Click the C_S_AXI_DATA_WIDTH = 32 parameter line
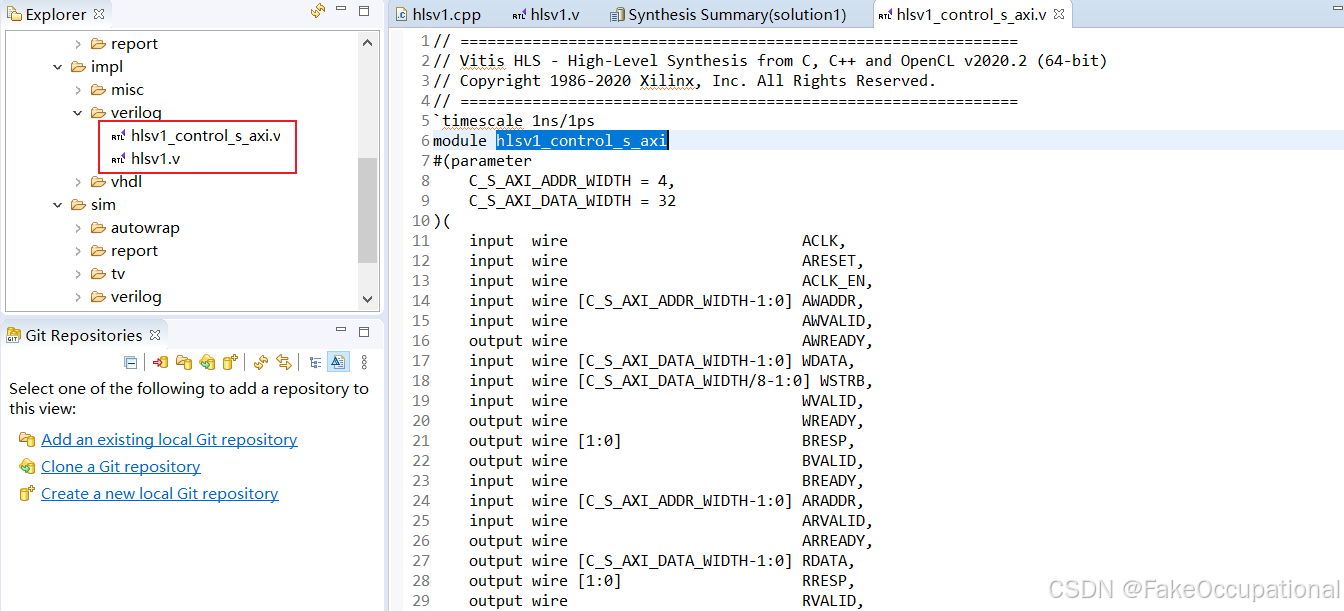This screenshot has width=1344, height=611. [572, 201]
